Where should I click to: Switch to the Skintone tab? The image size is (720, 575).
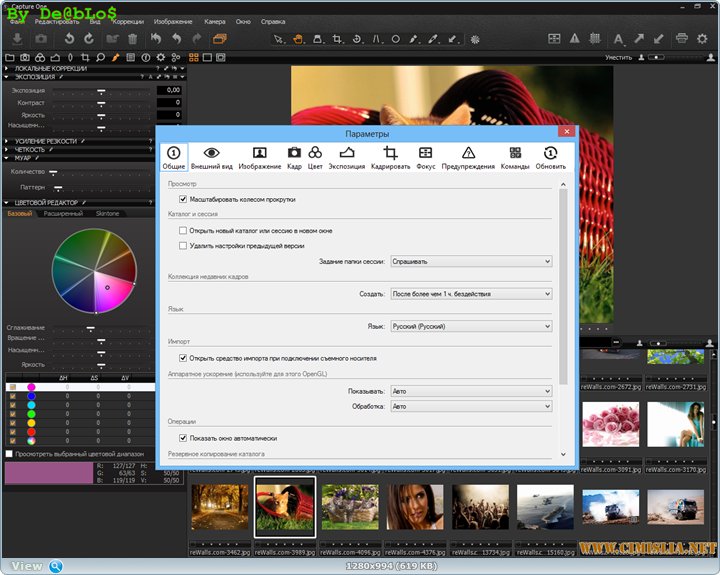[x=107, y=214]
